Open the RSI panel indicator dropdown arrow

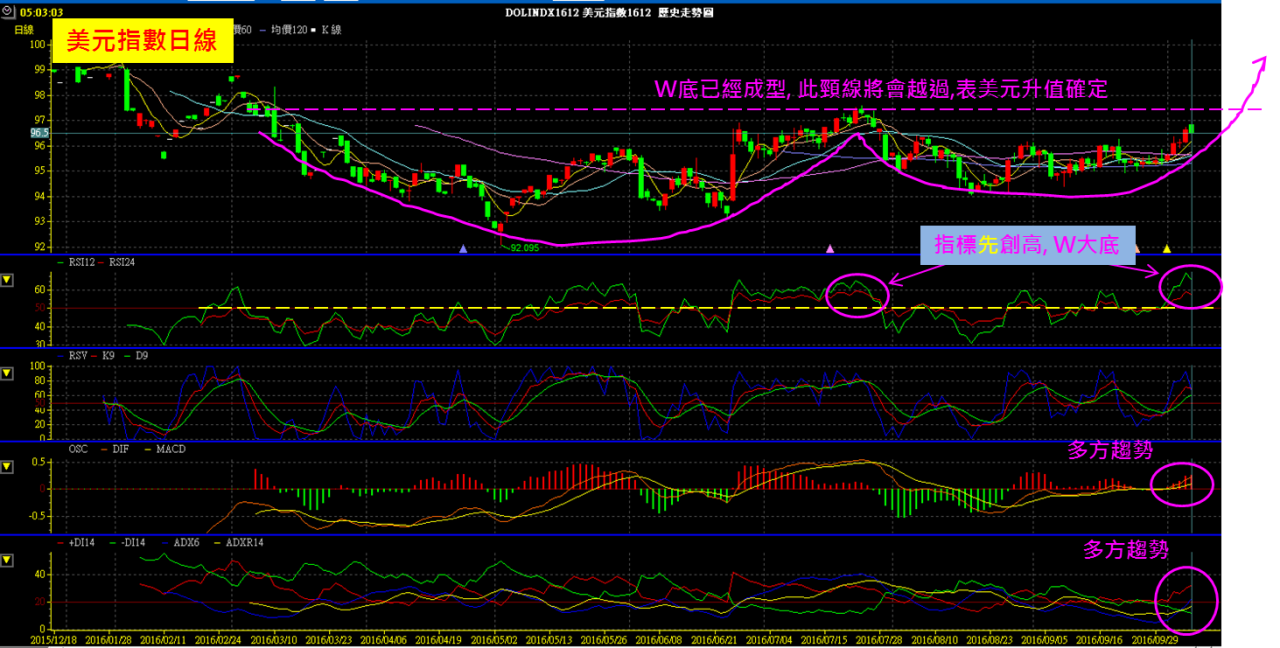click(x=8, y=279)
